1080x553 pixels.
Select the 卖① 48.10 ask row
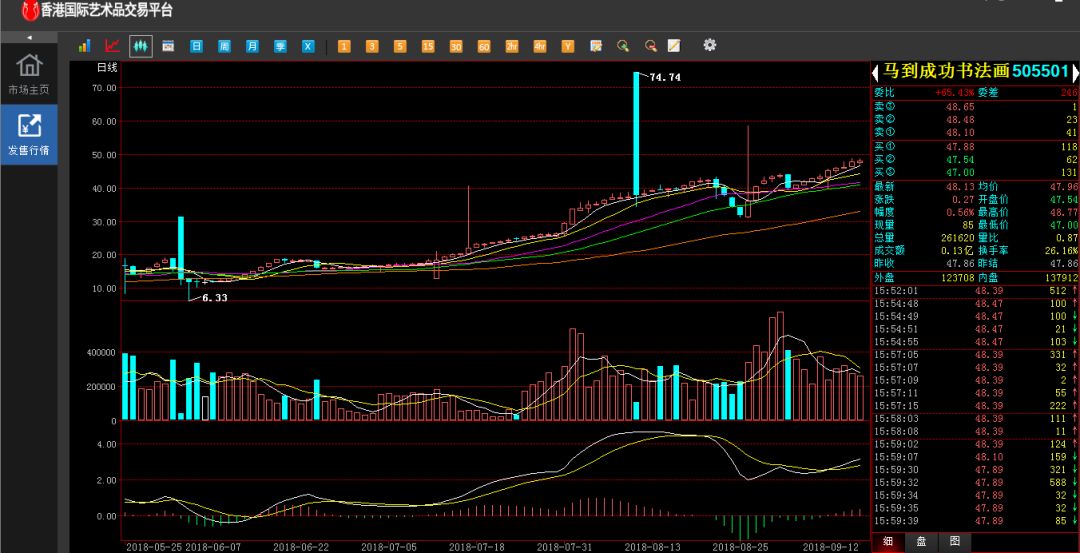tap(975, 132)
